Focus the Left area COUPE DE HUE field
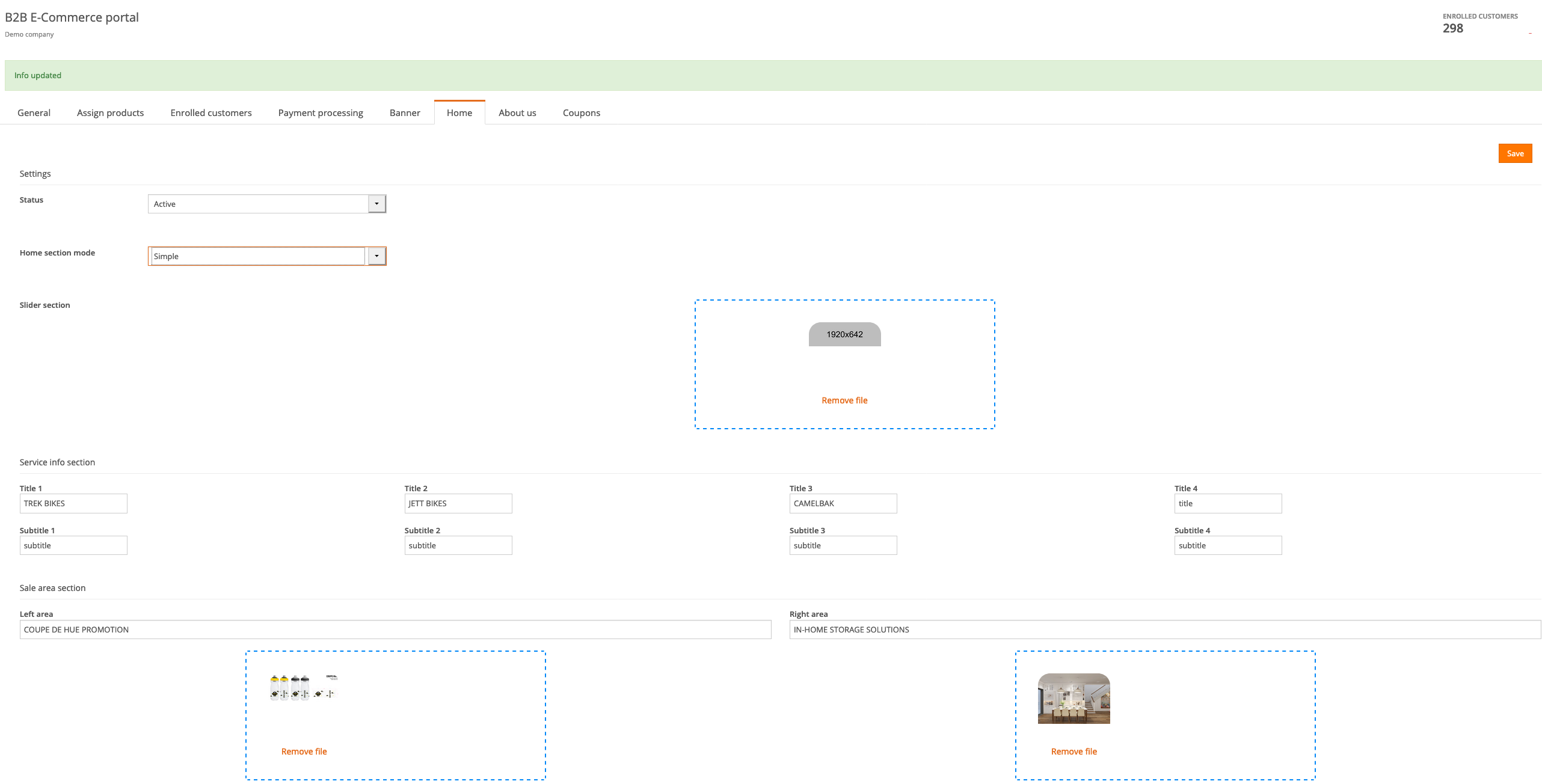 [395, 629]
